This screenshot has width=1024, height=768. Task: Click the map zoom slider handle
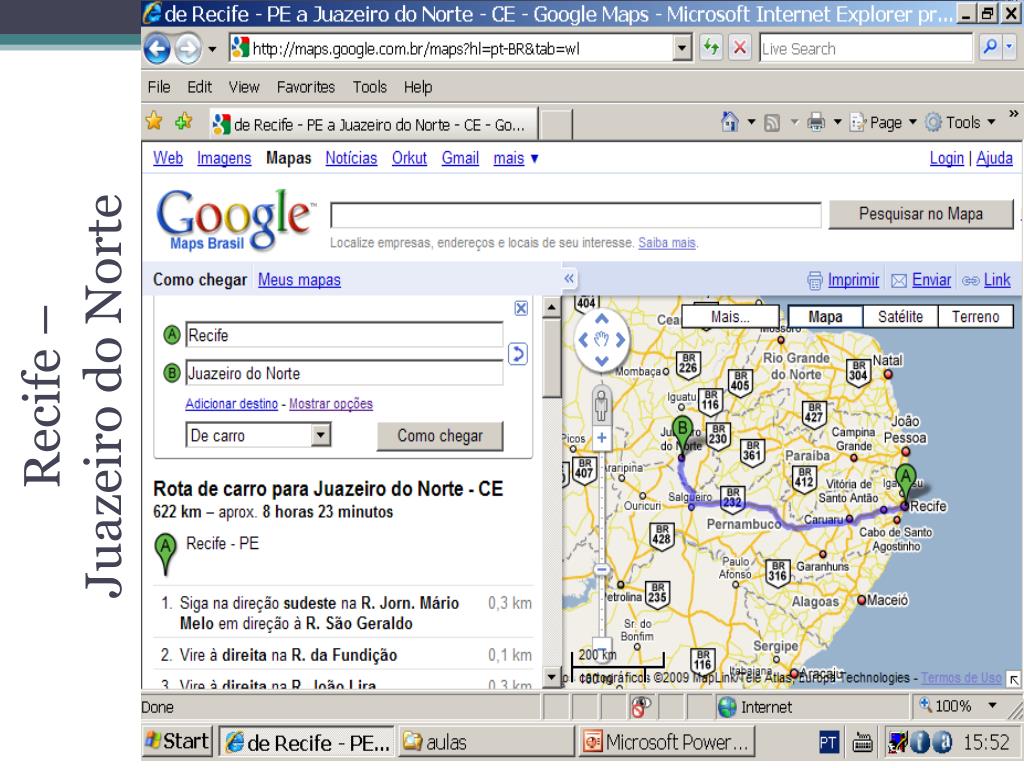coord(601,569)
